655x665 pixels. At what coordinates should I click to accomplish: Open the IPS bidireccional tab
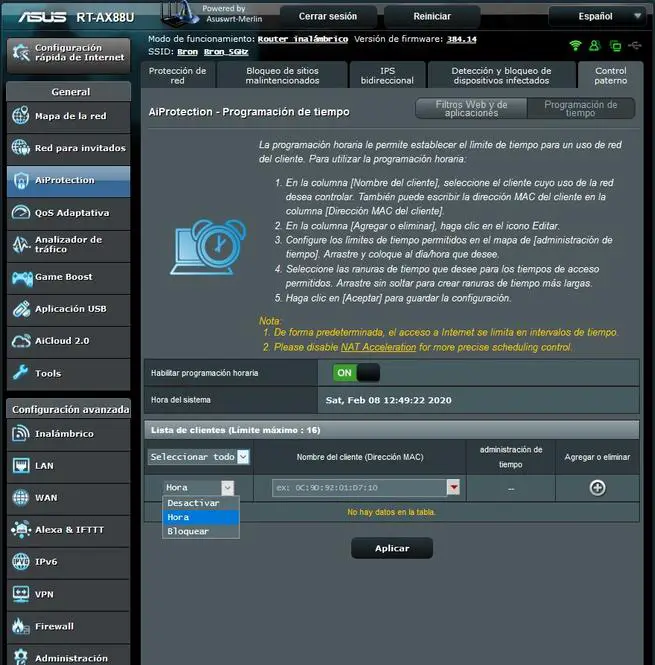coord(387,75)
